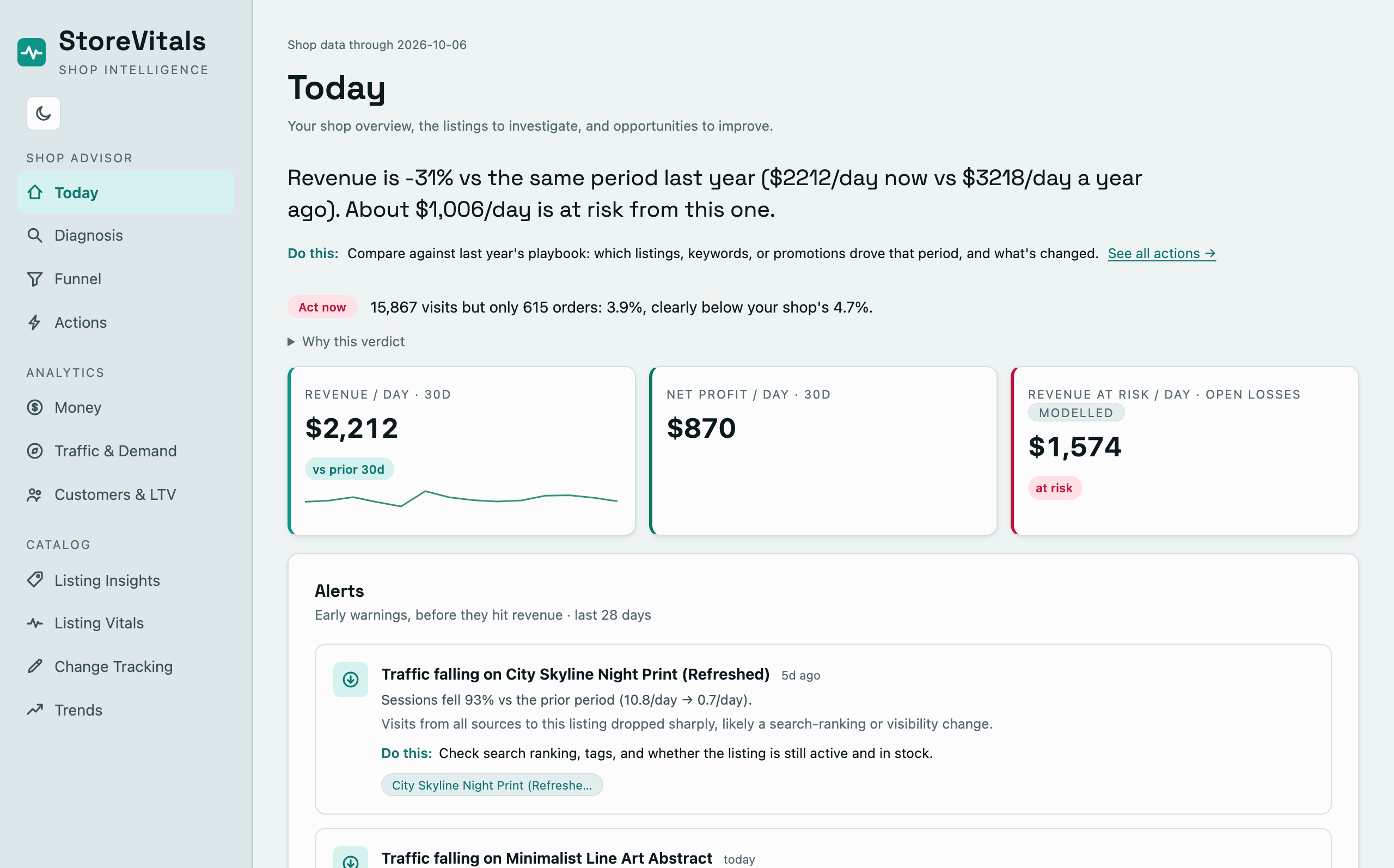Click the down-arrow icon on Minimalist Line Art alert
This screenshot has width=1394, height=868.
(351, 858)
